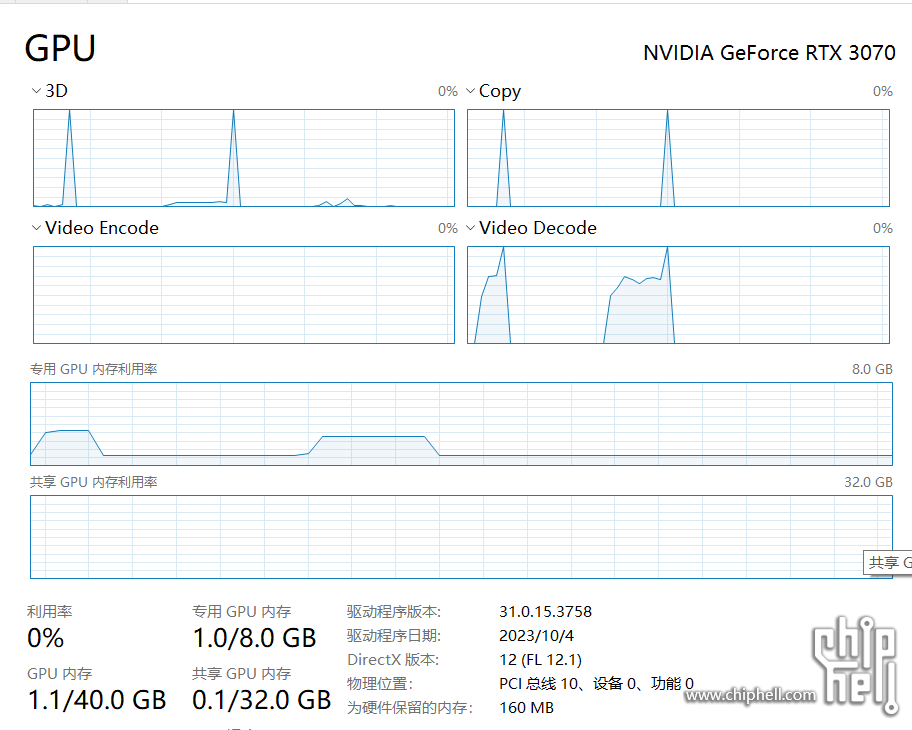912x730 pixels.
Task: Click the driver date 2023/10/4
Action: 536,635
